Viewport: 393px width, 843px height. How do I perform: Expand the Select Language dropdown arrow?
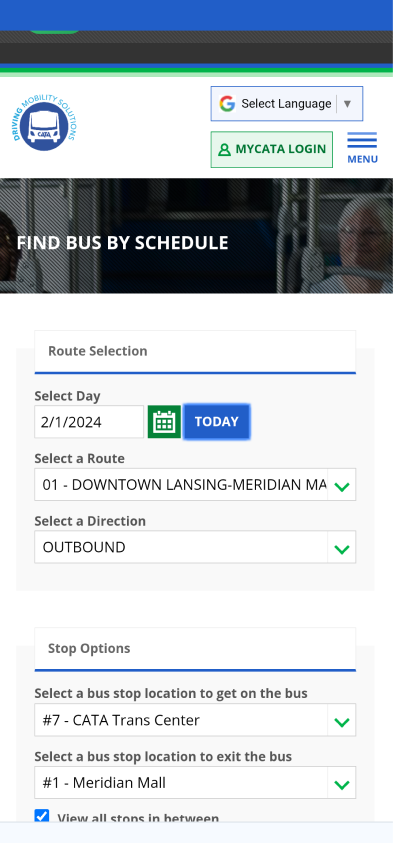tap(347, 104)
